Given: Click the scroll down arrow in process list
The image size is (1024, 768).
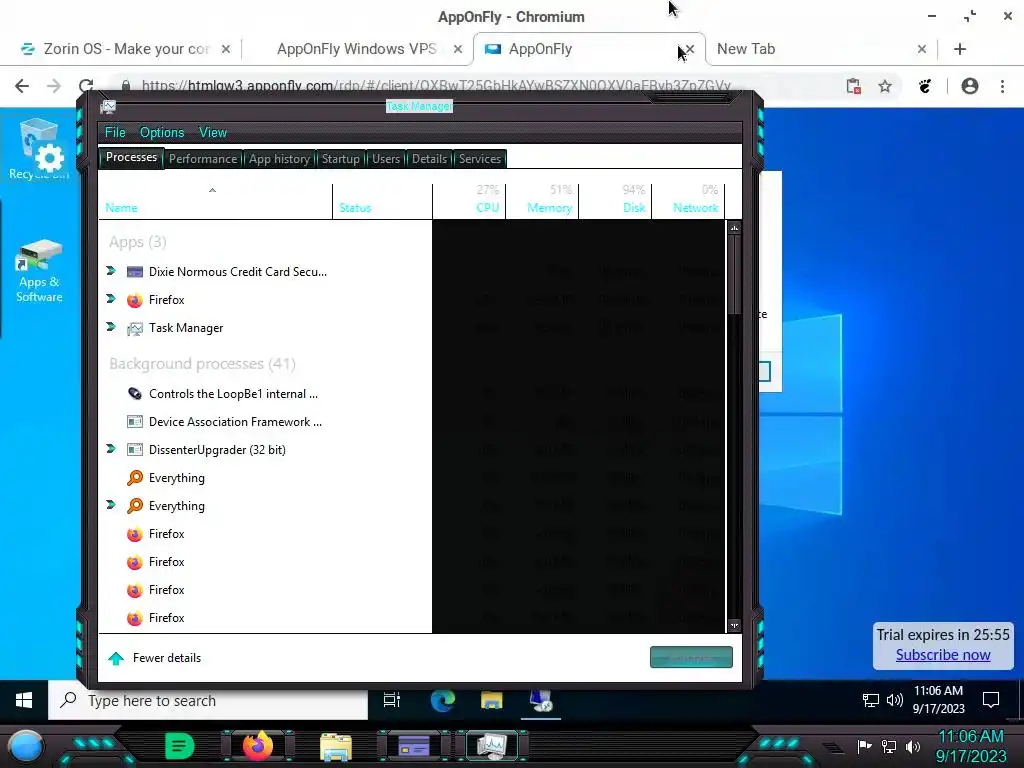Looking at the screenshot, I should click(734, 626).
